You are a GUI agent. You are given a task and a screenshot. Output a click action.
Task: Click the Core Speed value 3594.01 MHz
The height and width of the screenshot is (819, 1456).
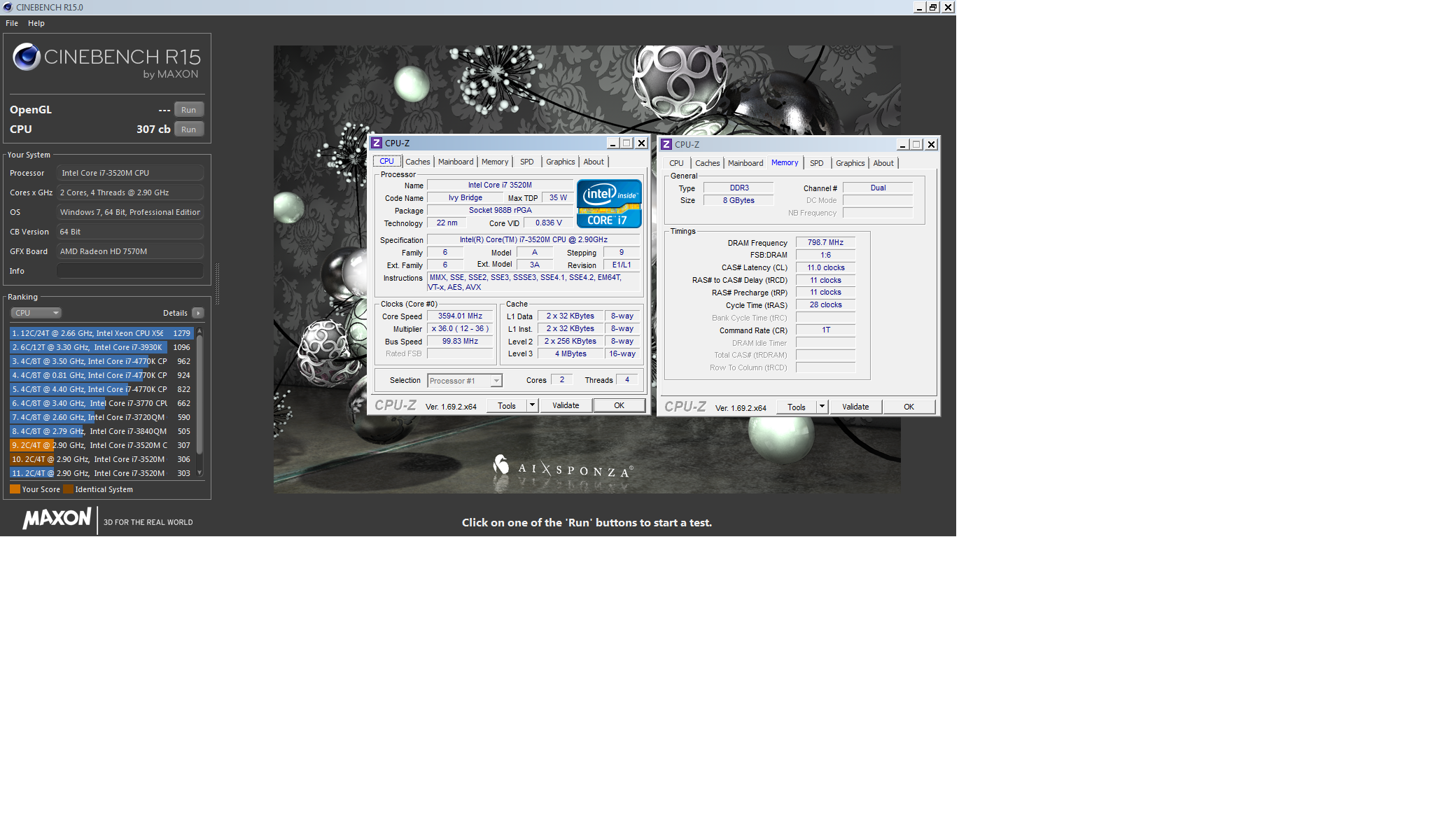click(460, 316)
